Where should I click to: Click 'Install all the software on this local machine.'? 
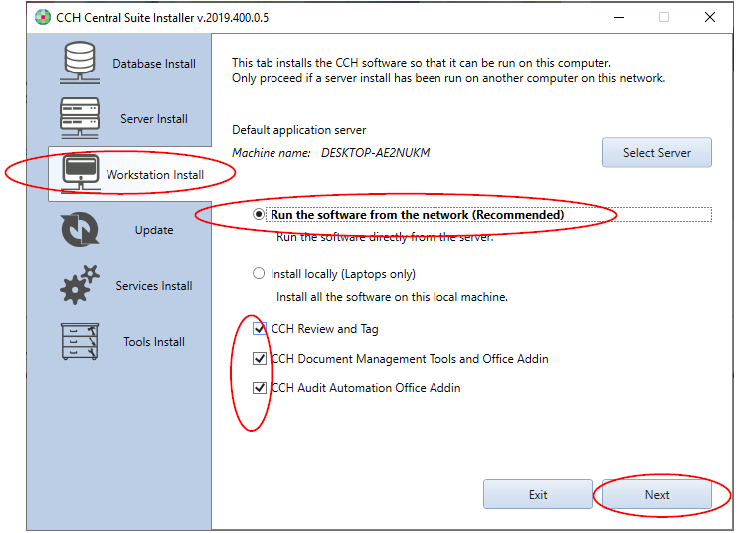[392, 297]
